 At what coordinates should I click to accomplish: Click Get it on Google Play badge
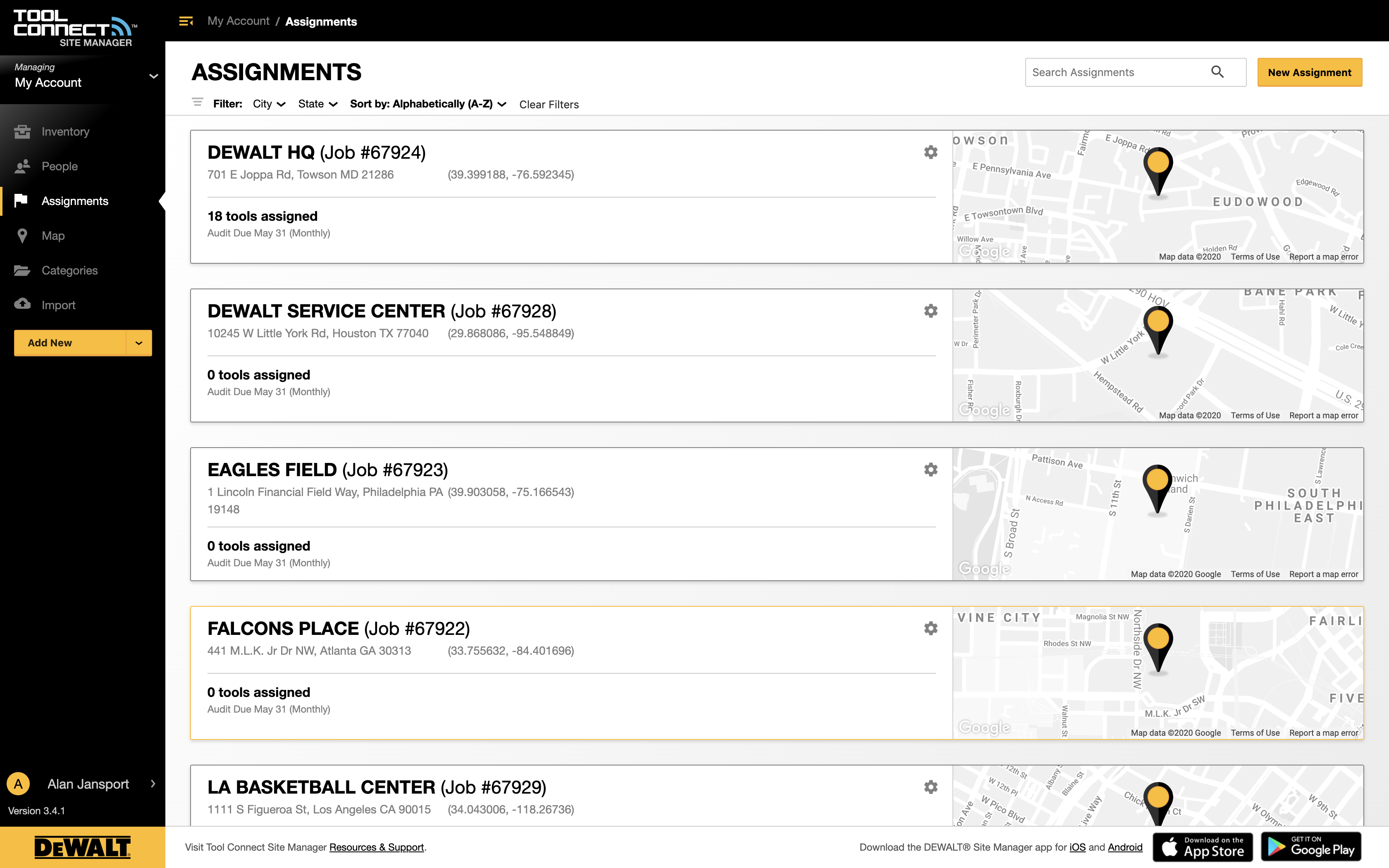click(1312, 847)
